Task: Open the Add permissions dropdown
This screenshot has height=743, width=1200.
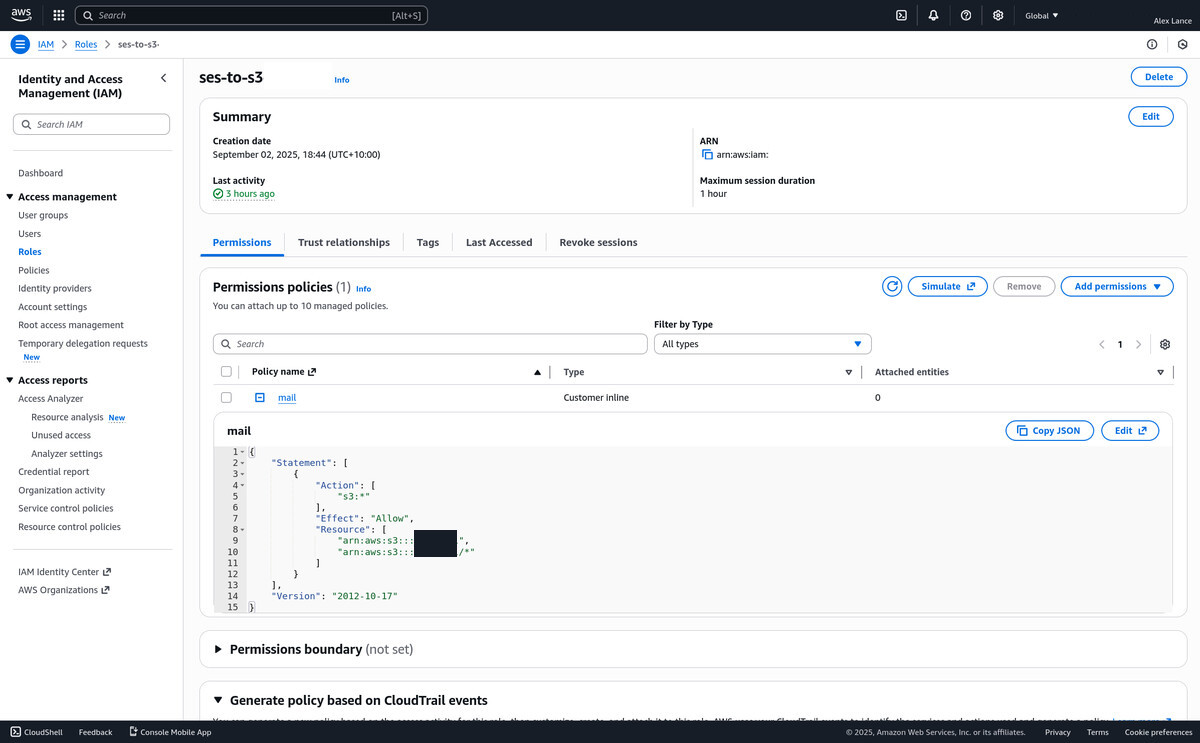Action: (1117, 286)
